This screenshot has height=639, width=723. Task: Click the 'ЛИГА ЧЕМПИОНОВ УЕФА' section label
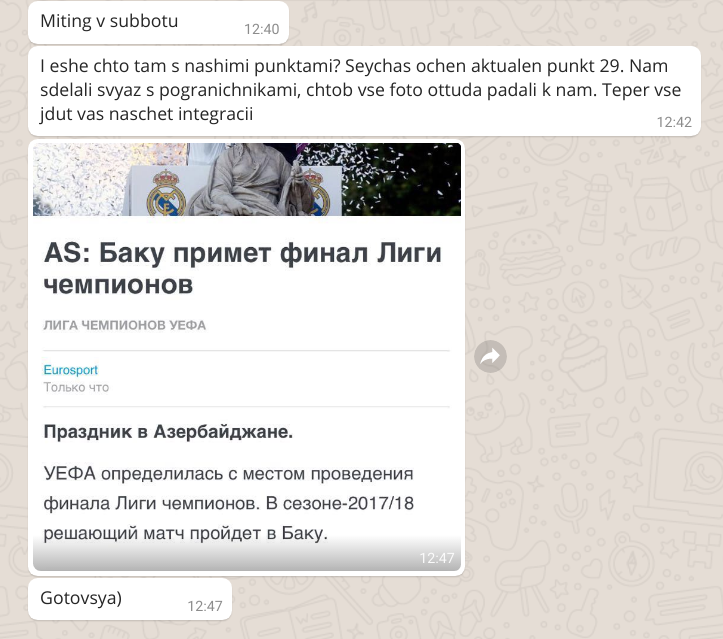(x=124, y=325)
